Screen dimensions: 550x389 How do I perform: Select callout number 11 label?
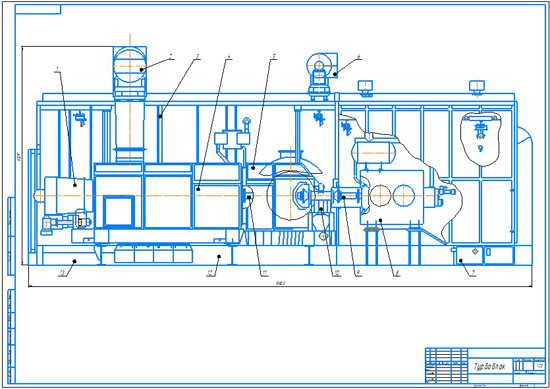click(264, 273)
